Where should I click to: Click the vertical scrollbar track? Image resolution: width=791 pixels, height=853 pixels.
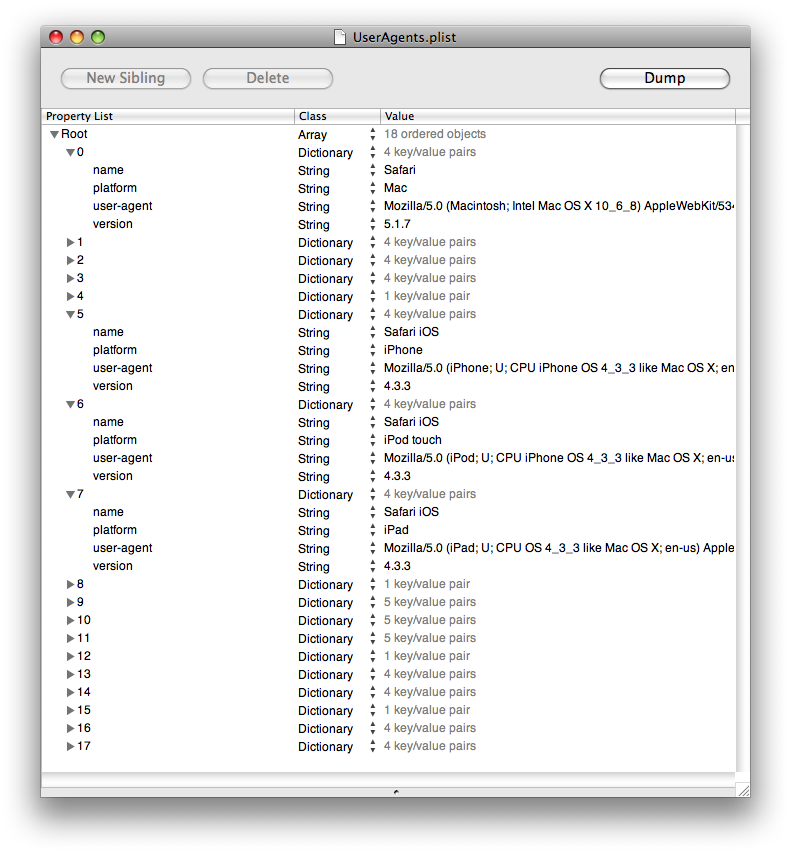pyautogui.click(x=743, y=447)
